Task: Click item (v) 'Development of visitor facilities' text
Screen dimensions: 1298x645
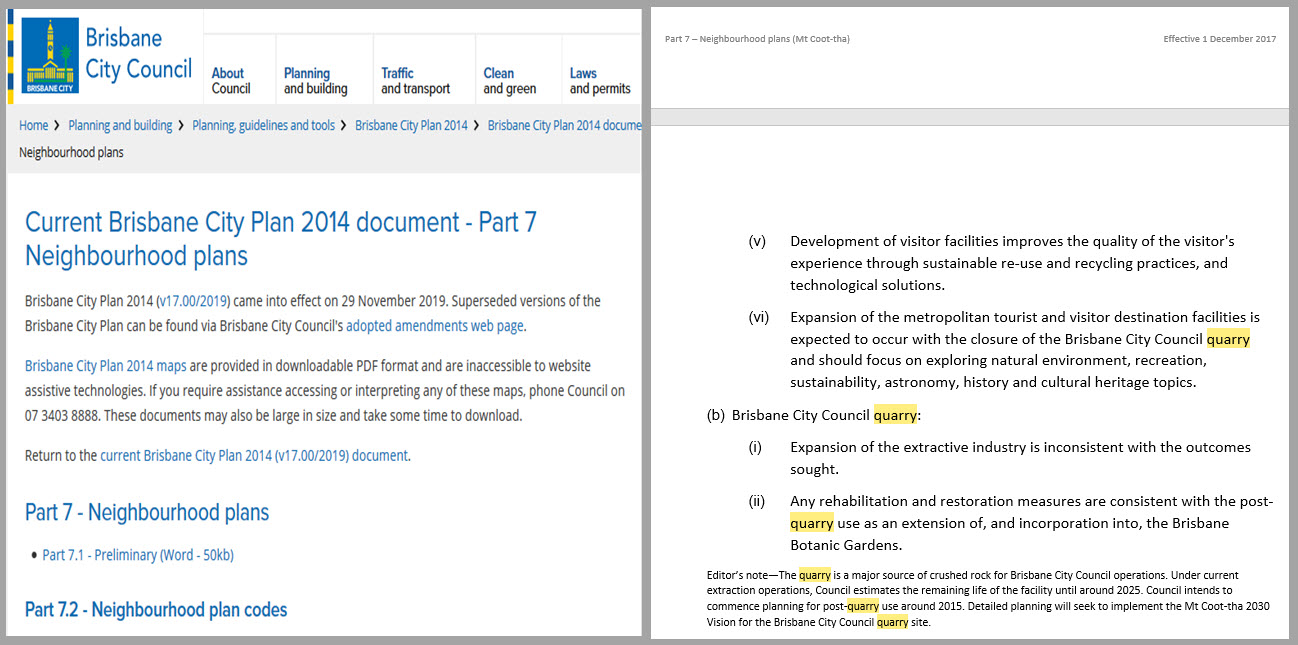Action: [1012, 263]
